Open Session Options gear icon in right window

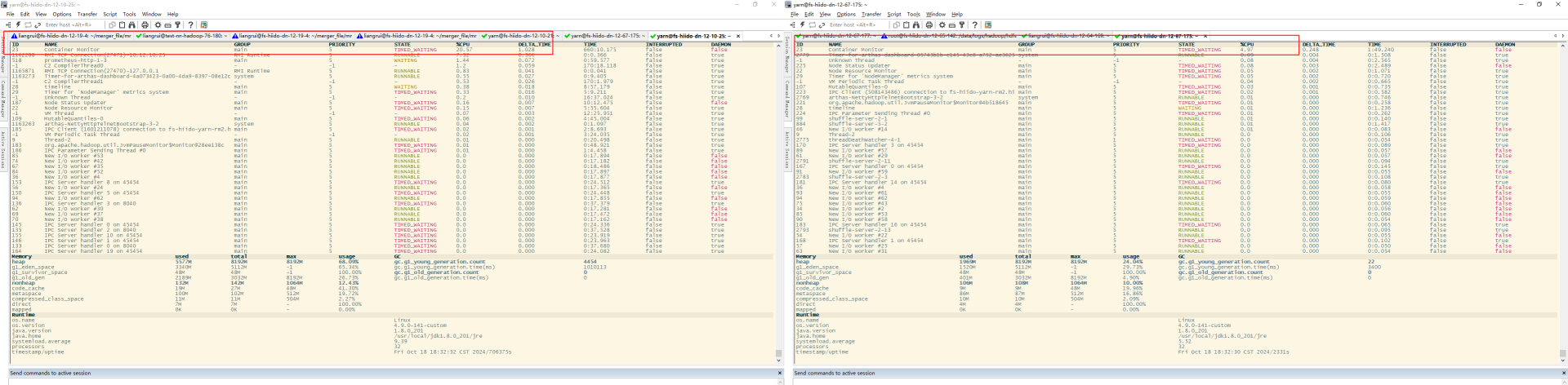coord(942,24)
